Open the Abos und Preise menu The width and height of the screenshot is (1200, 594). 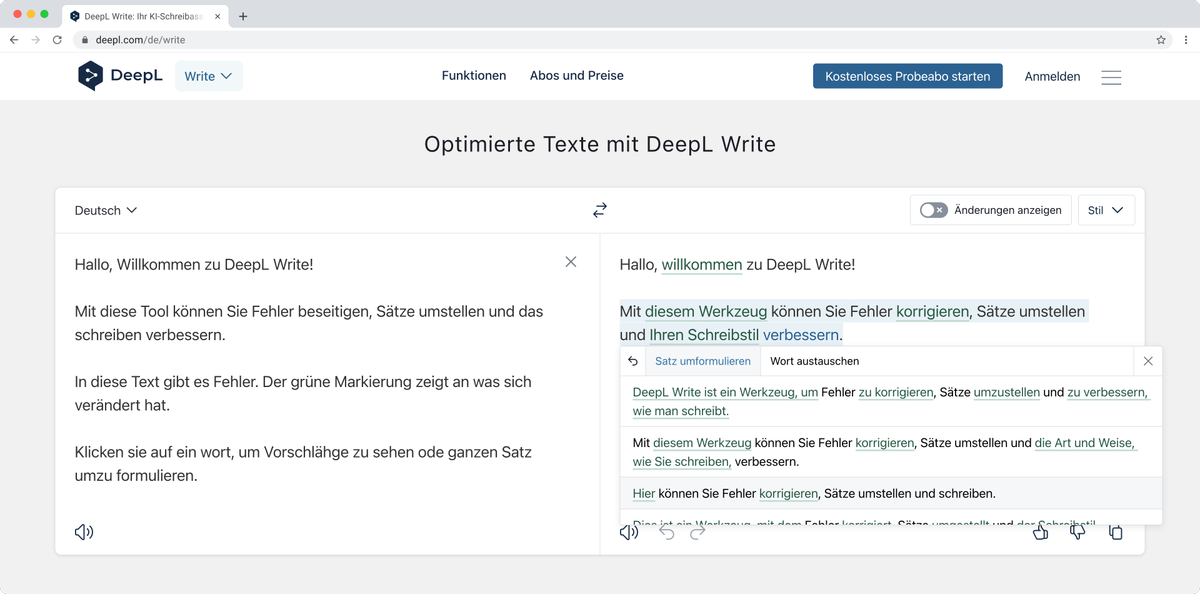coord(576,75)
